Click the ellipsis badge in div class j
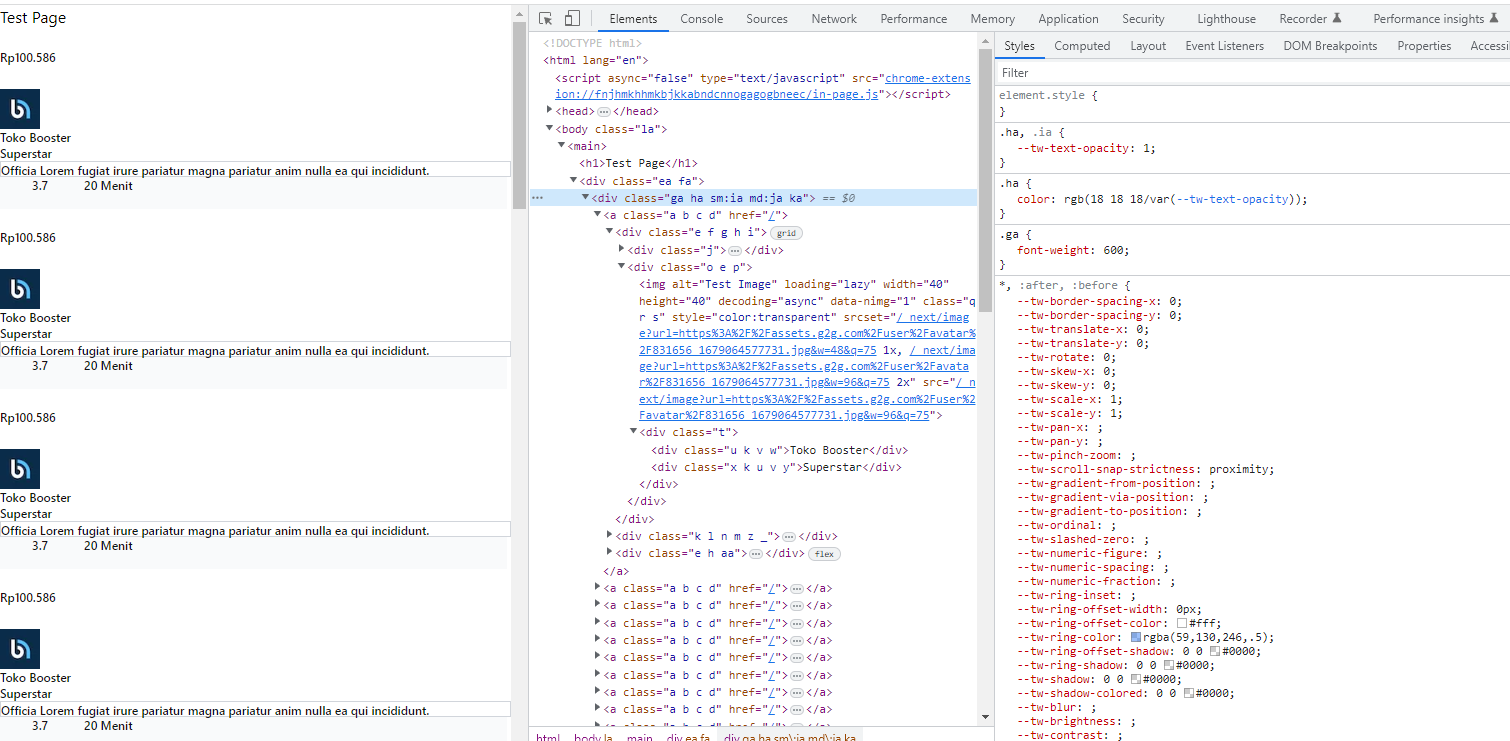This screenshot has width=1510, height=741. [734, 251]
